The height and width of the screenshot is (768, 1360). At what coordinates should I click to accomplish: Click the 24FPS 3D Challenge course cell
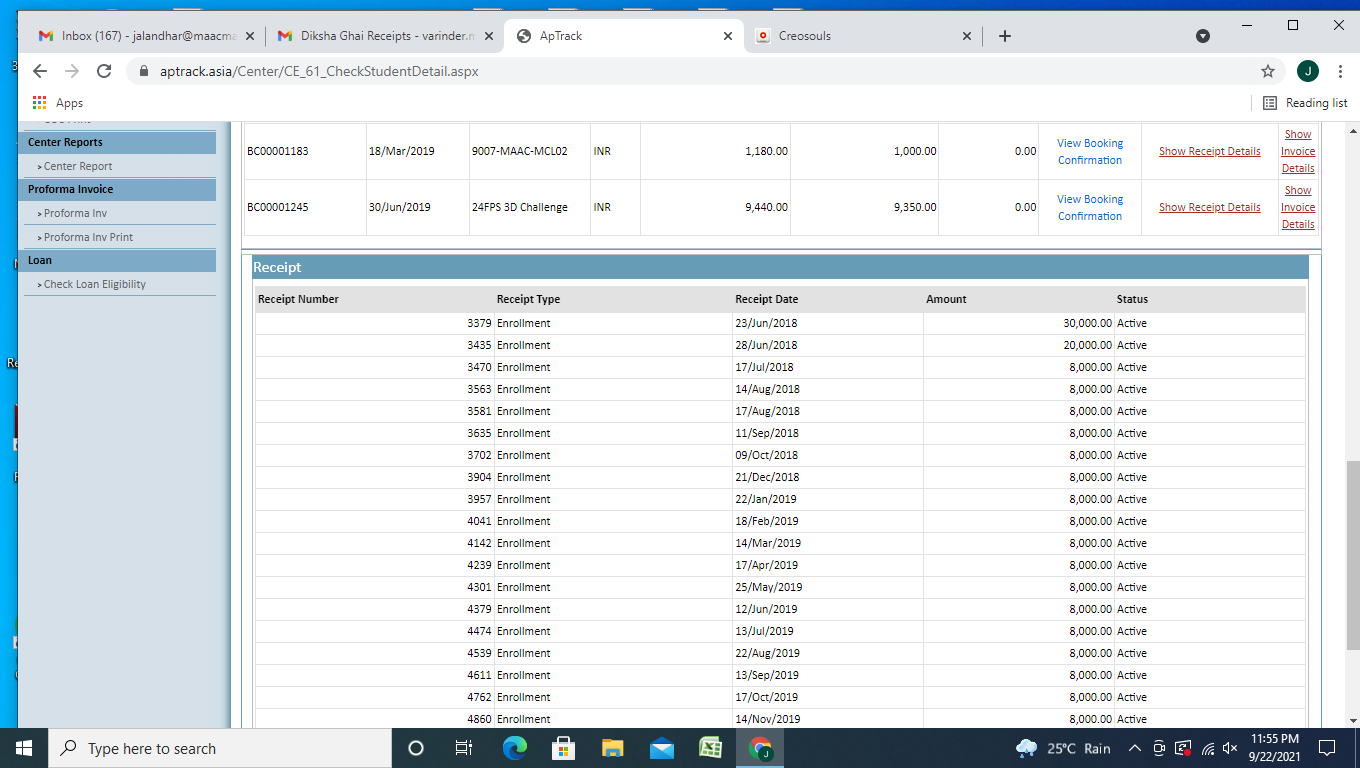coord(519,207)
